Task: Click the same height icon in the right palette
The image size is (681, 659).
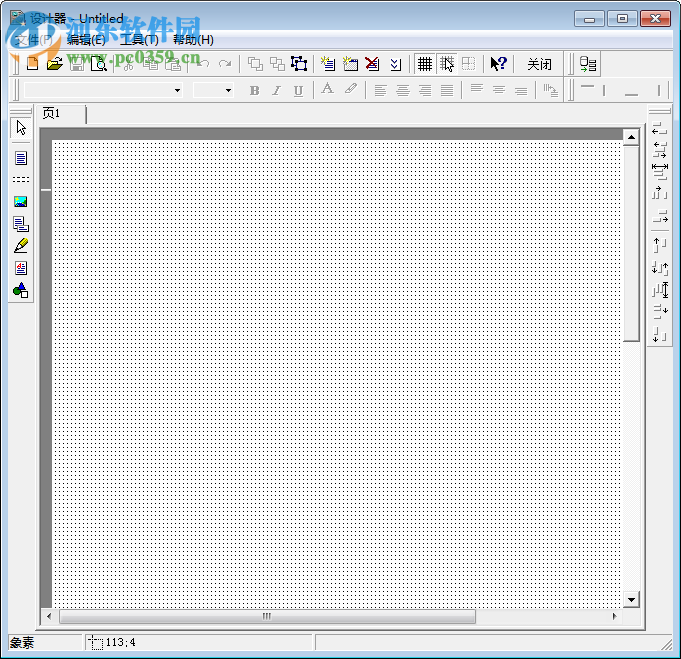Action: tap(660, 290)
